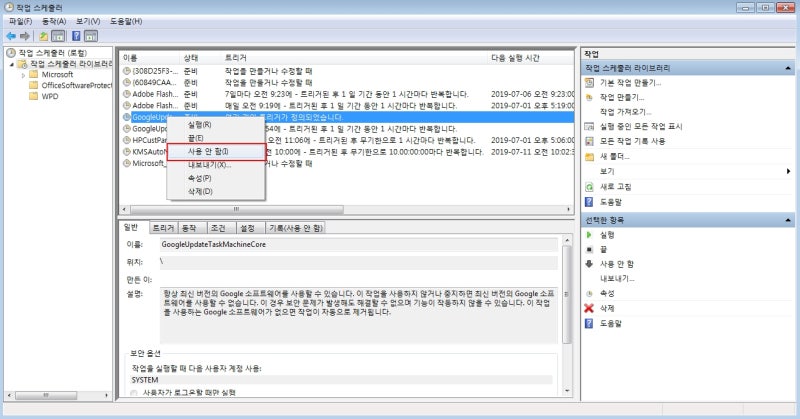Image resolution: width=800 pixels, height=419 pixels.
Task: Toggle 사용자가 로그온할 때만 실행 radio button
Action: 134,392
